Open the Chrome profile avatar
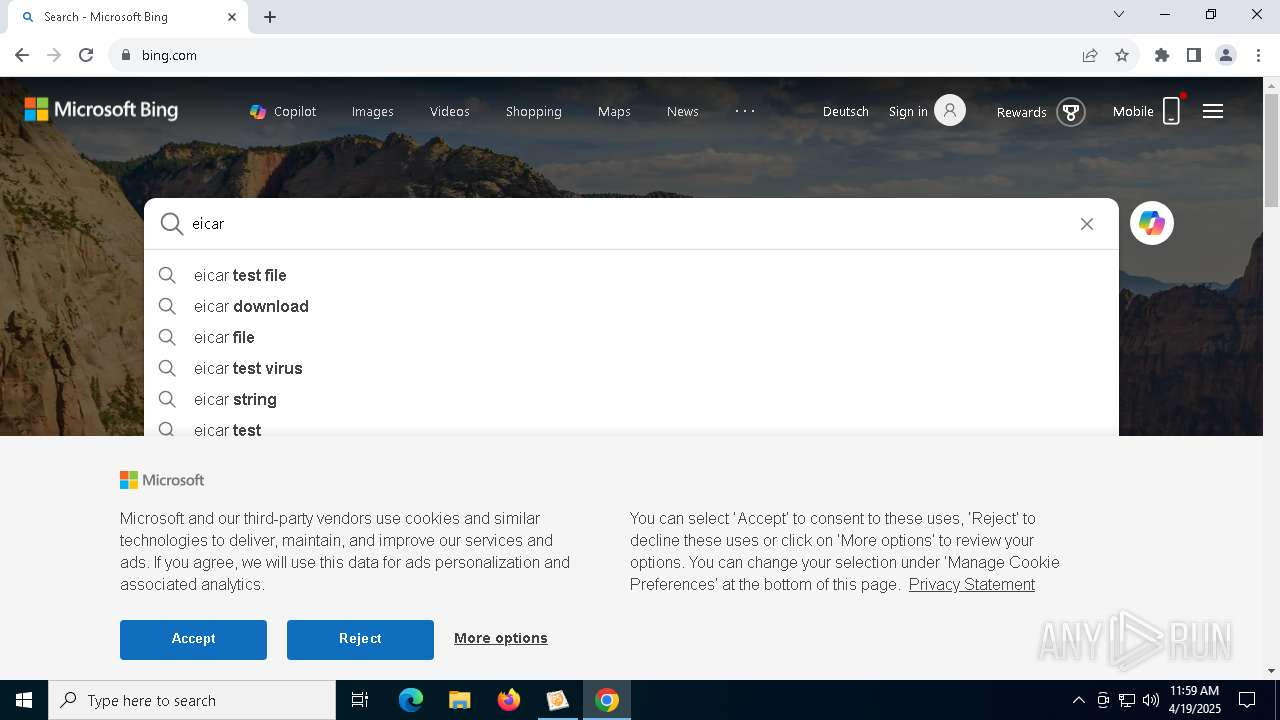 pos(1226,55)
